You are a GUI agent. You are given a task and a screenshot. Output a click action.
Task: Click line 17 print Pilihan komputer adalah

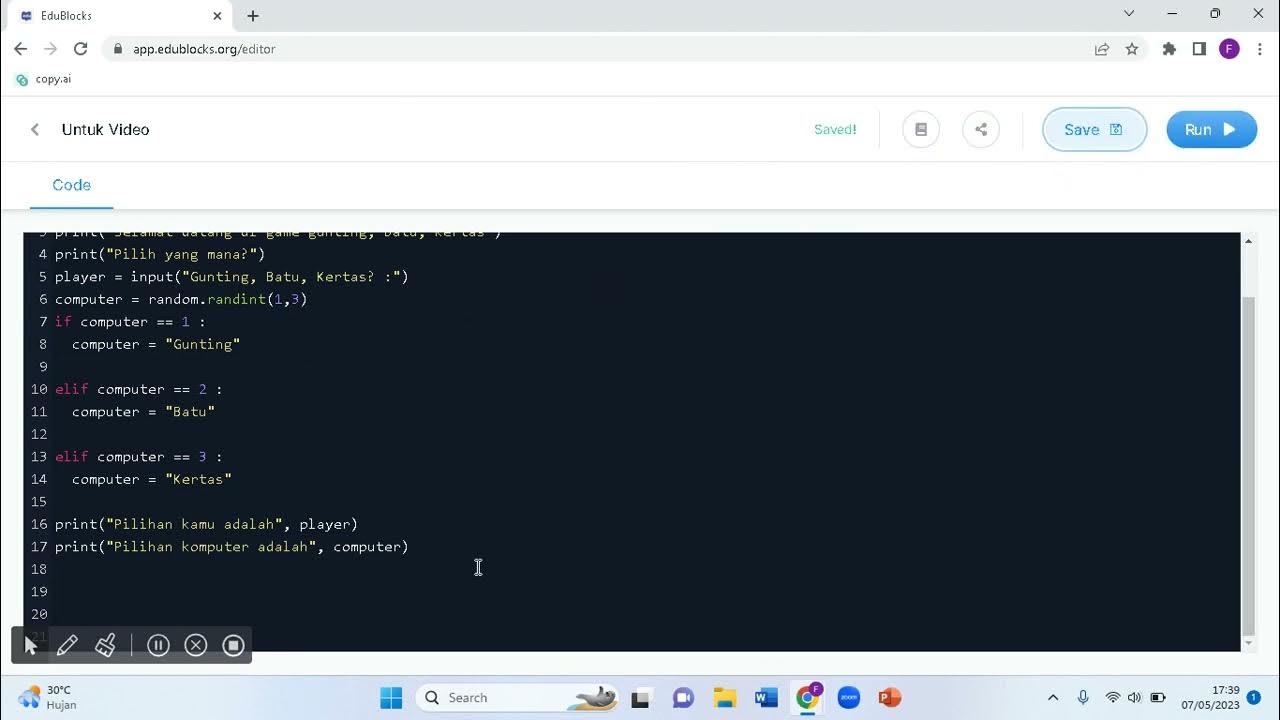coord(232,547)
